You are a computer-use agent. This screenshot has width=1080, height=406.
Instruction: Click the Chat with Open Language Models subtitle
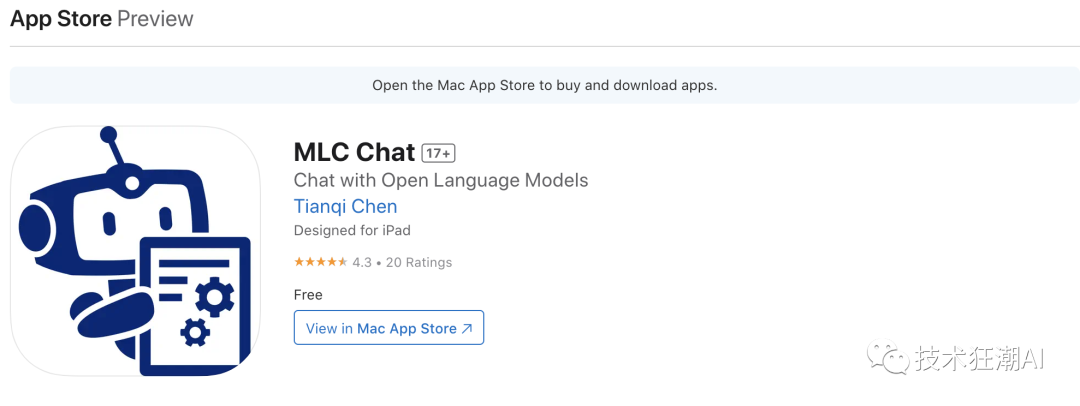(440, 181)
